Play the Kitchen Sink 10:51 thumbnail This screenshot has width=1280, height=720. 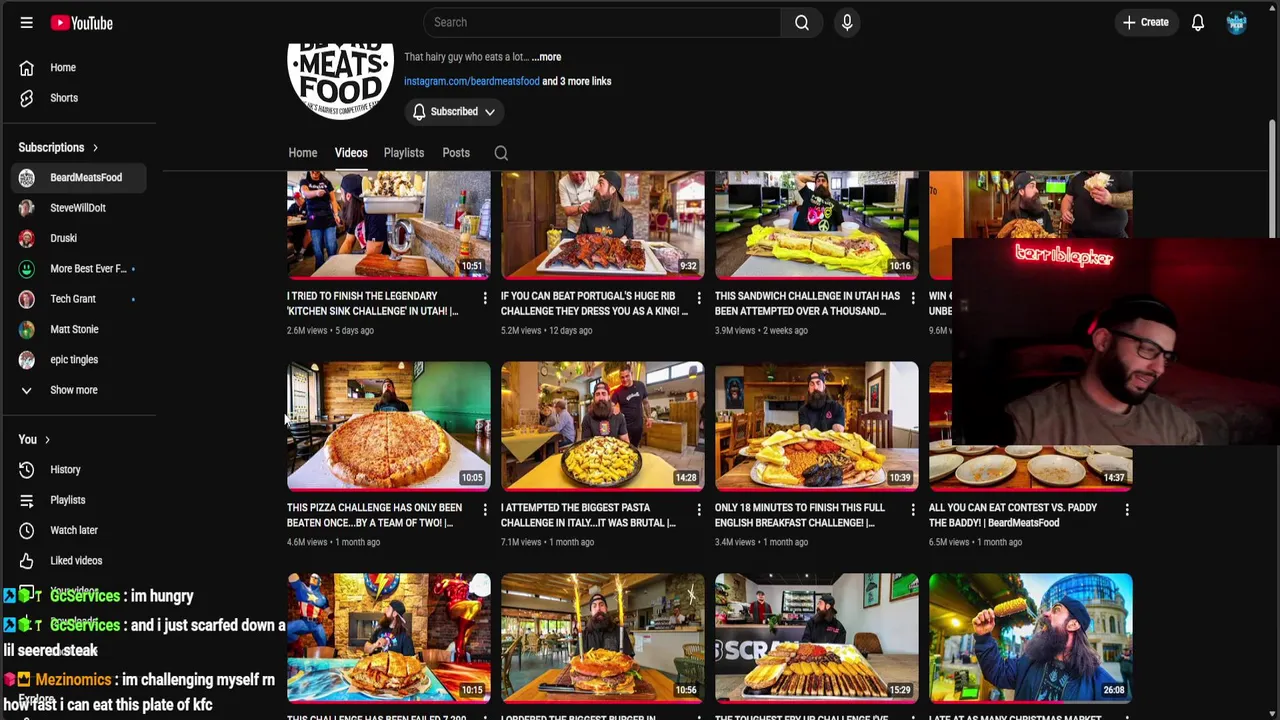[x=389, y=225]
